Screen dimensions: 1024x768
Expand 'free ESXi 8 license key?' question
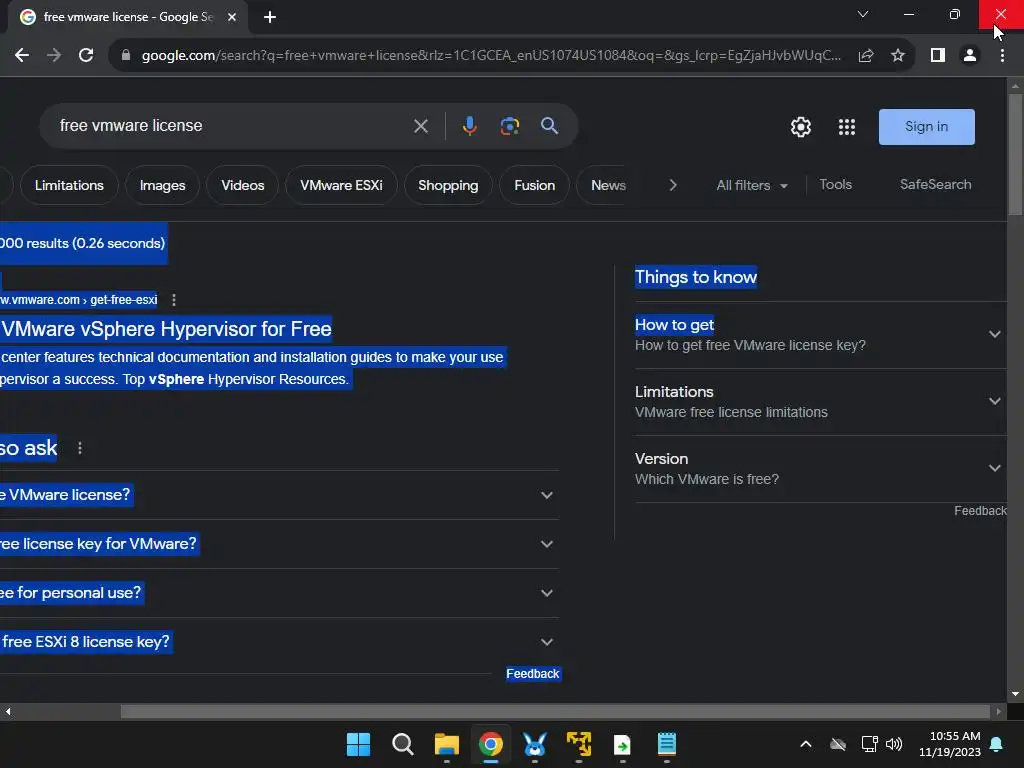pos(280,642)
